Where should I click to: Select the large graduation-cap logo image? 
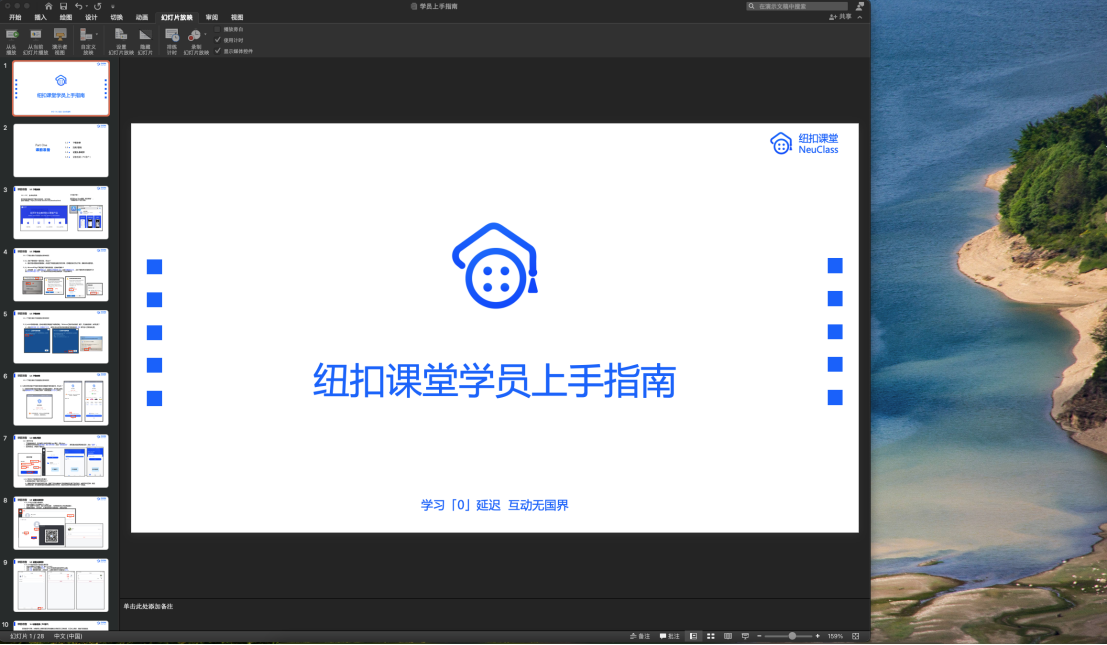(495, 265)
